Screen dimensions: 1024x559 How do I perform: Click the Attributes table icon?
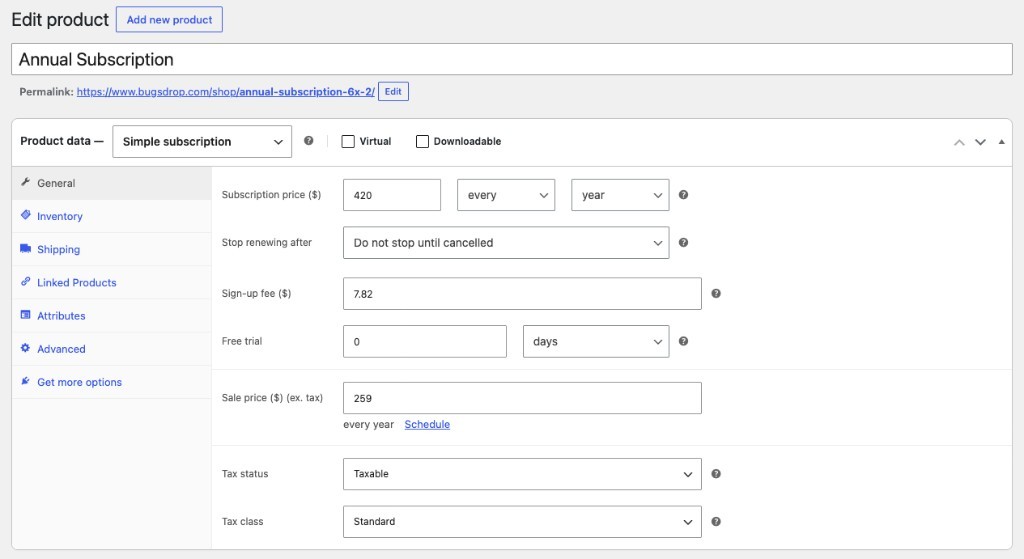25,315
